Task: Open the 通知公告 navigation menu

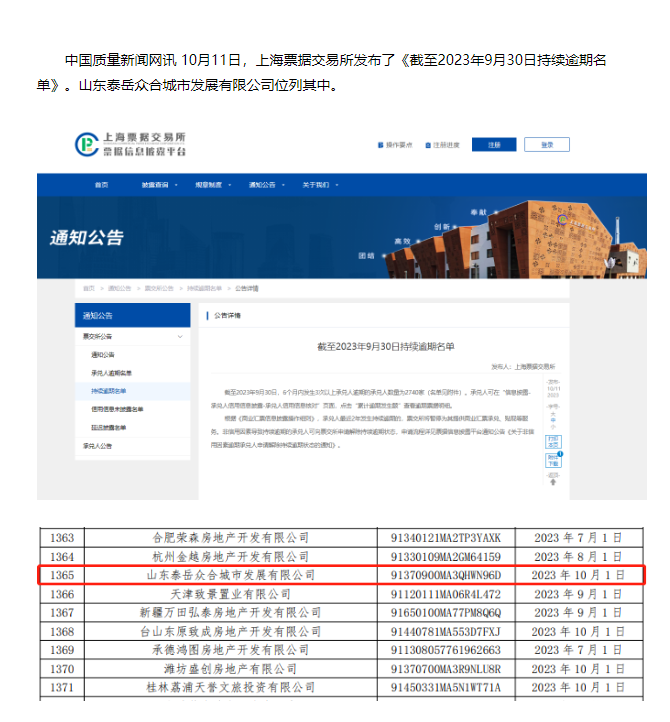Action: click(x=262, y=185)
